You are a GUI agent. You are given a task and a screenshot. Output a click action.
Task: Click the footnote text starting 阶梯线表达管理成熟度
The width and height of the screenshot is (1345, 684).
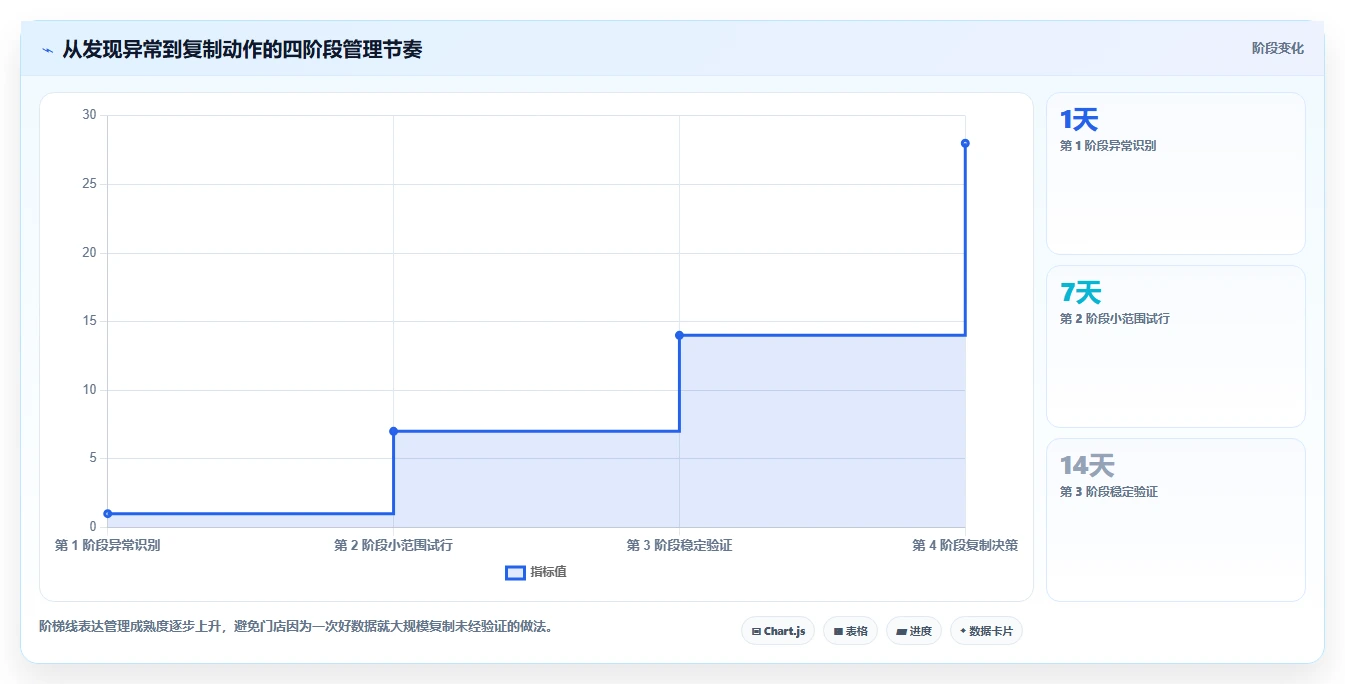pyautogui.click(x=296, y=627)
